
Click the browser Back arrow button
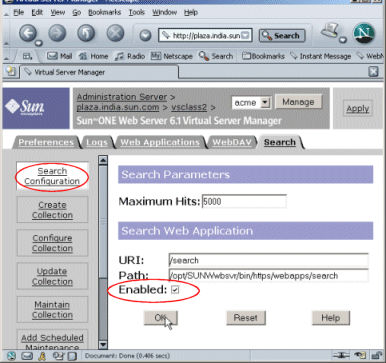click(28, 33)
